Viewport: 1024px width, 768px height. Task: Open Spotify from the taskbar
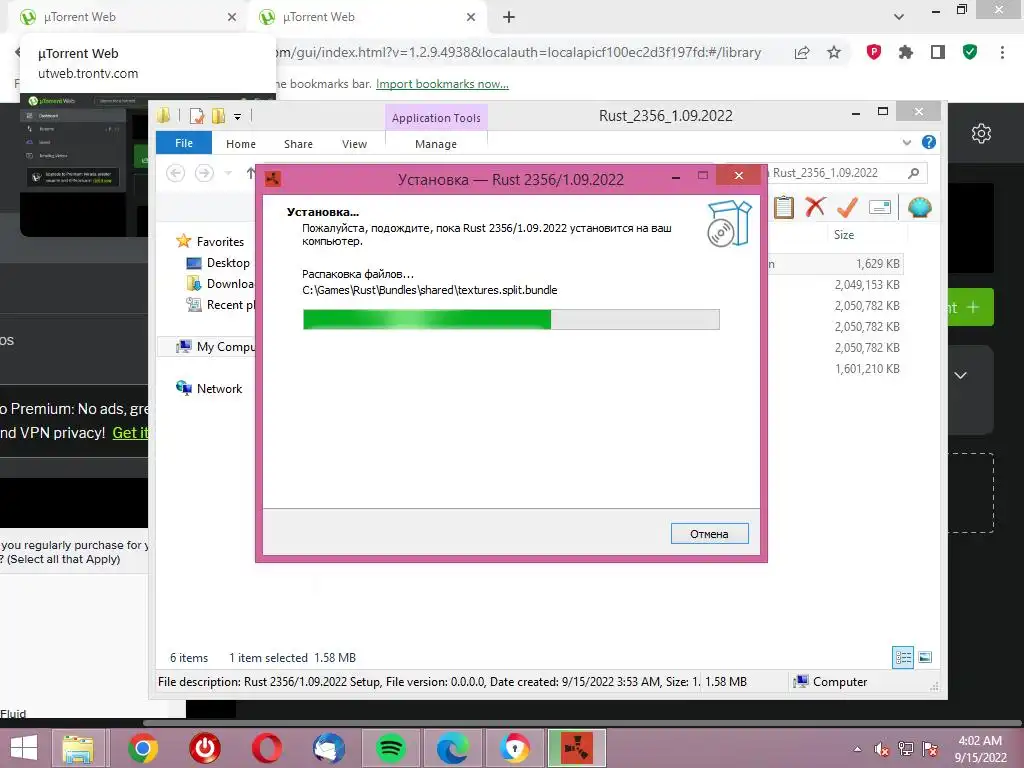(x=391, y=748)
